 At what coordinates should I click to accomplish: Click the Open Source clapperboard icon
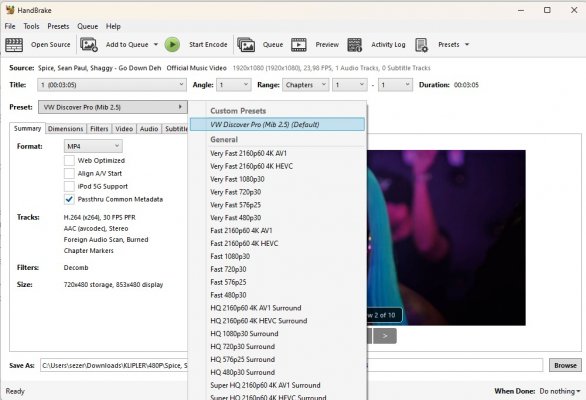tap(14, 45)
